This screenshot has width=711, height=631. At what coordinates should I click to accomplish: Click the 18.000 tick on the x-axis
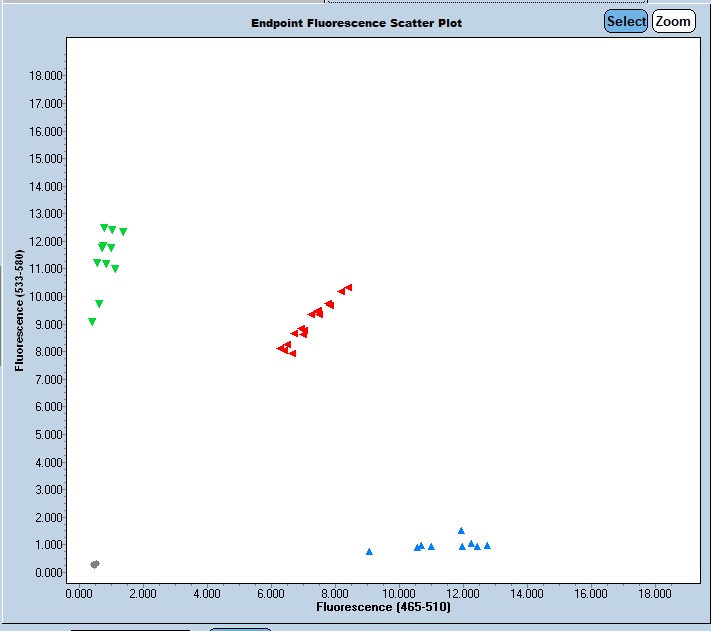pyautogui.click(x=655, y=593)
